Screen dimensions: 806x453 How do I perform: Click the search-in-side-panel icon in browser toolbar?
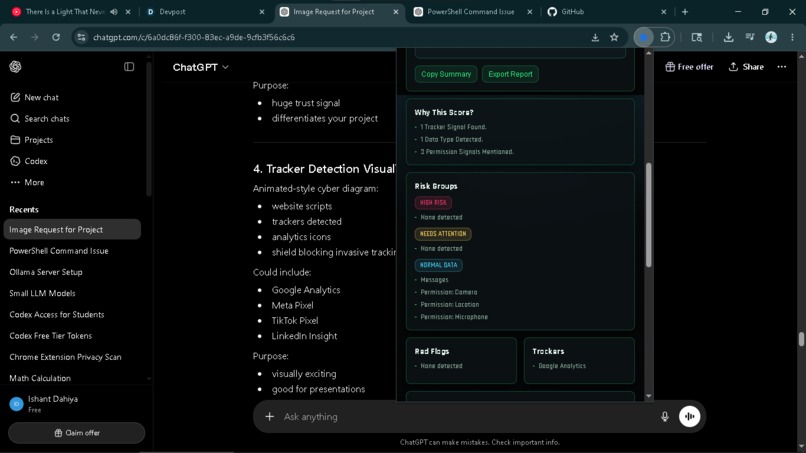697,37
